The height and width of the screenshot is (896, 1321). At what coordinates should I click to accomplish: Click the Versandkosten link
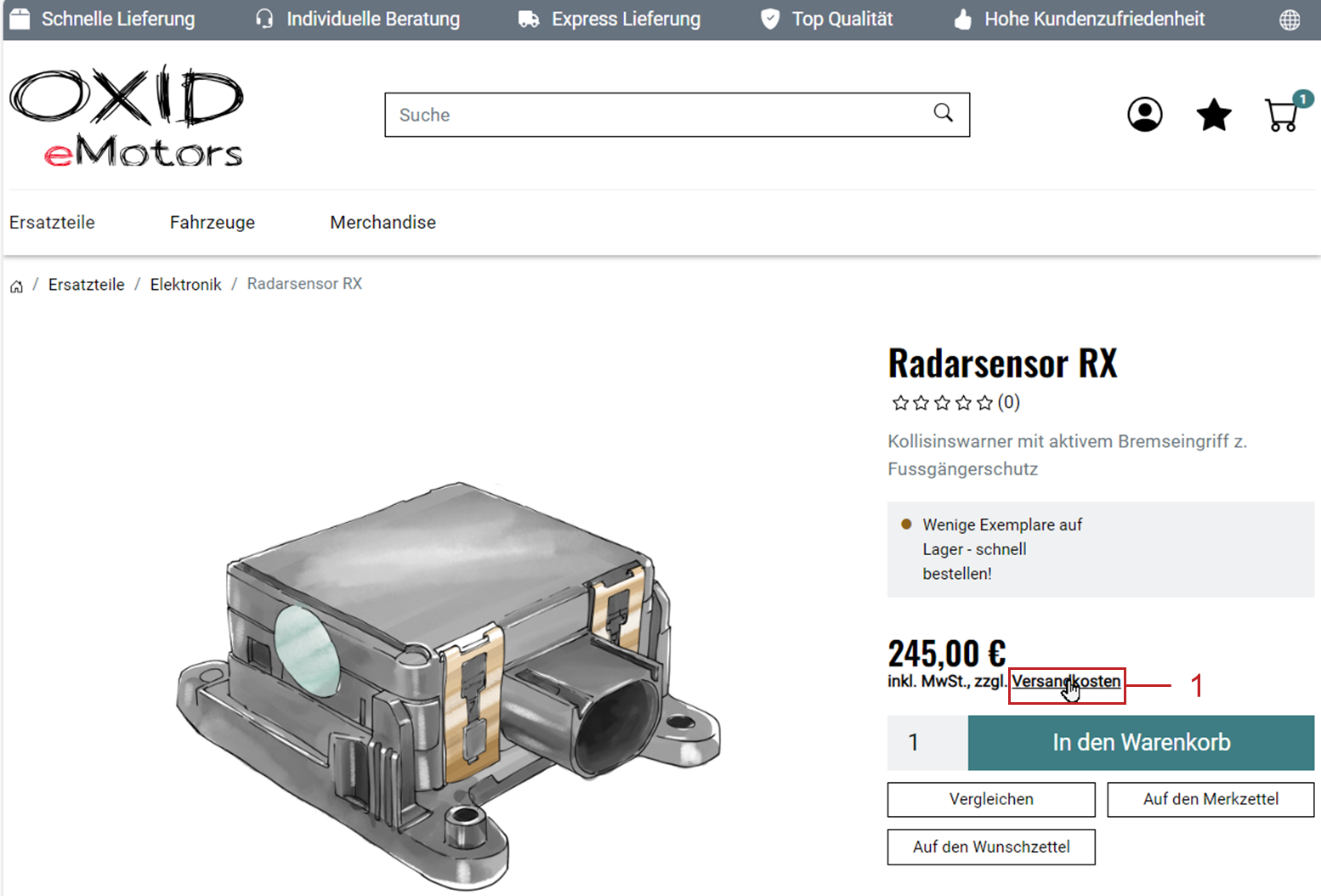tap(1065, 682)
